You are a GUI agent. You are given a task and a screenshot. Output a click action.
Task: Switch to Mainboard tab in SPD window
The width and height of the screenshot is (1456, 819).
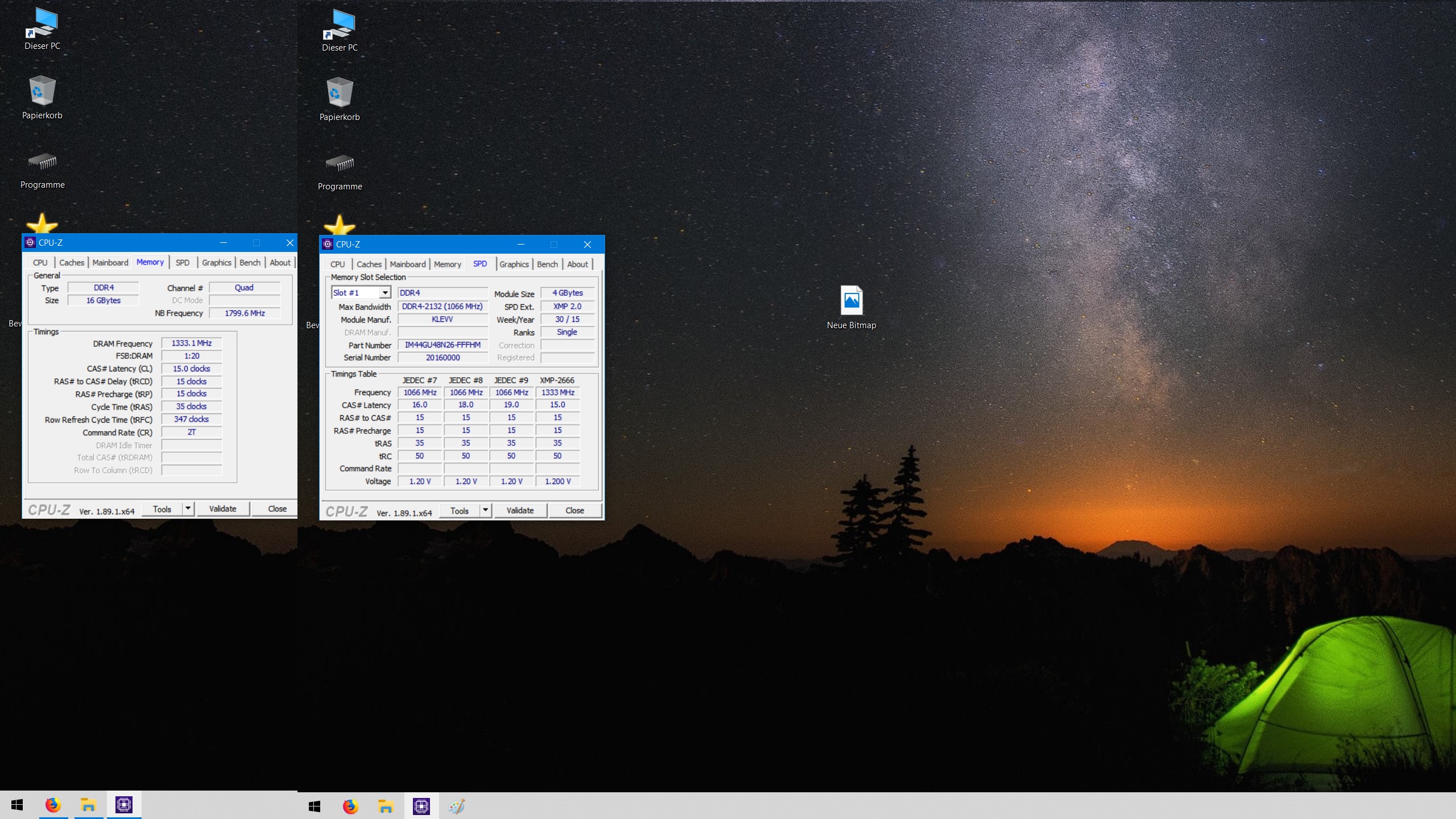(407, 264)
